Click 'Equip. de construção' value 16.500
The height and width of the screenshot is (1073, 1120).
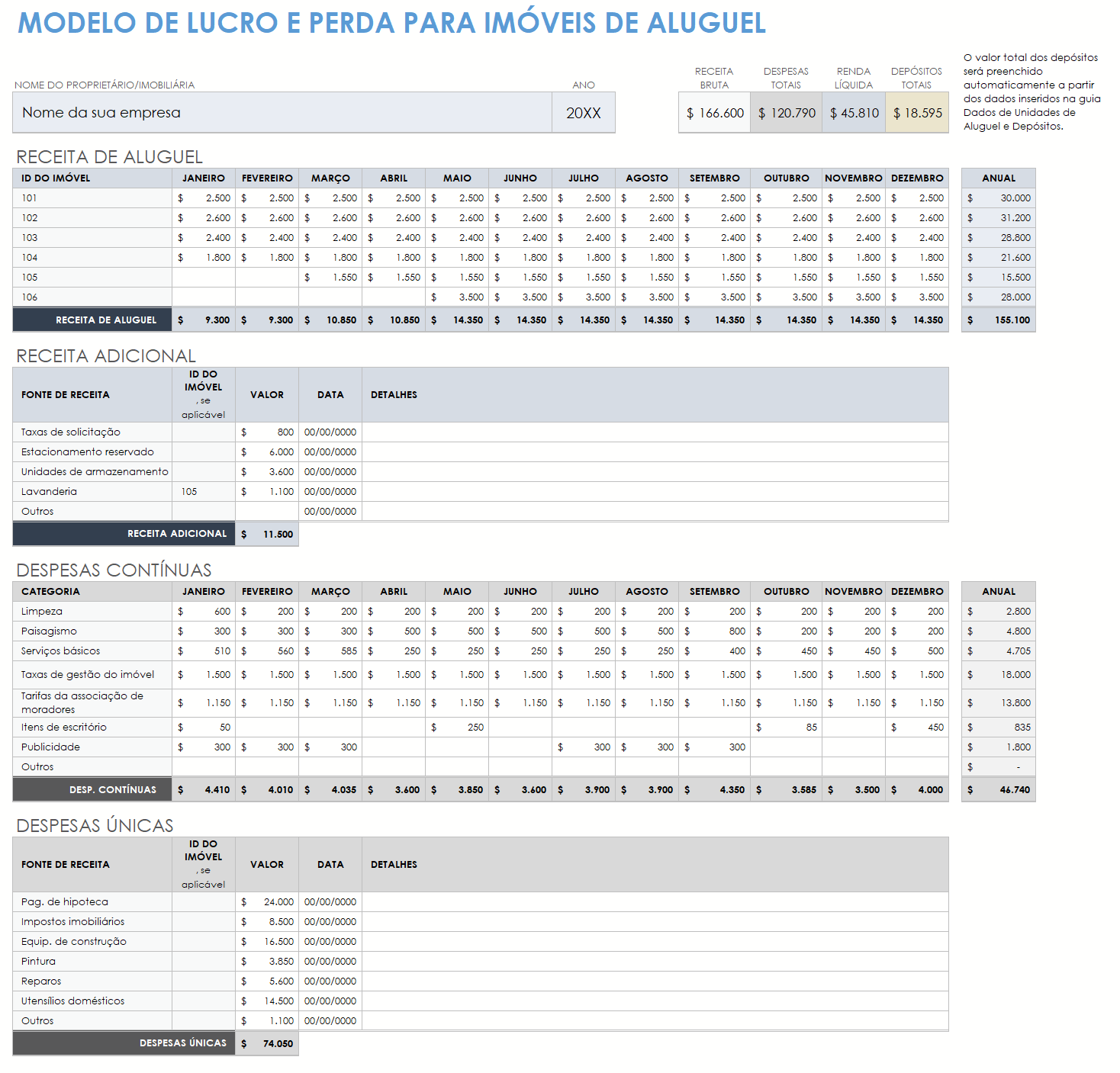(x=267, y=942)
